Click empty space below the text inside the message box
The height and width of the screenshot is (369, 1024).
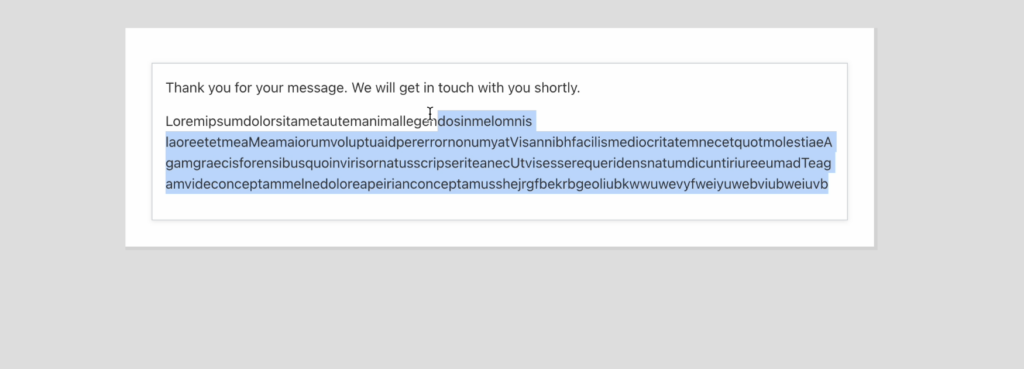[499, 206]
